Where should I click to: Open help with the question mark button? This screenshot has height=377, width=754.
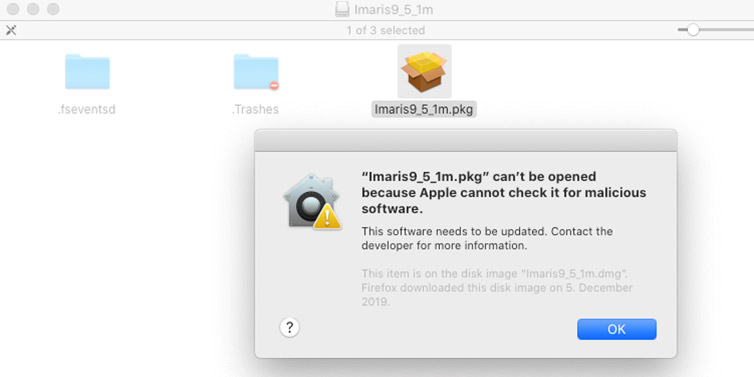pyautogui.click(x=289, y=328)
